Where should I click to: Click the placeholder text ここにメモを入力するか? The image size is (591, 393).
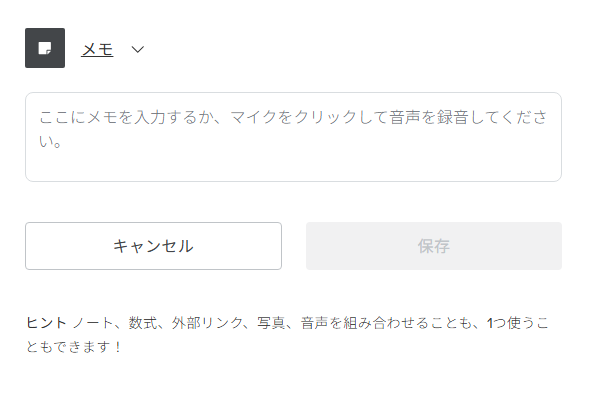click(130, 117)
